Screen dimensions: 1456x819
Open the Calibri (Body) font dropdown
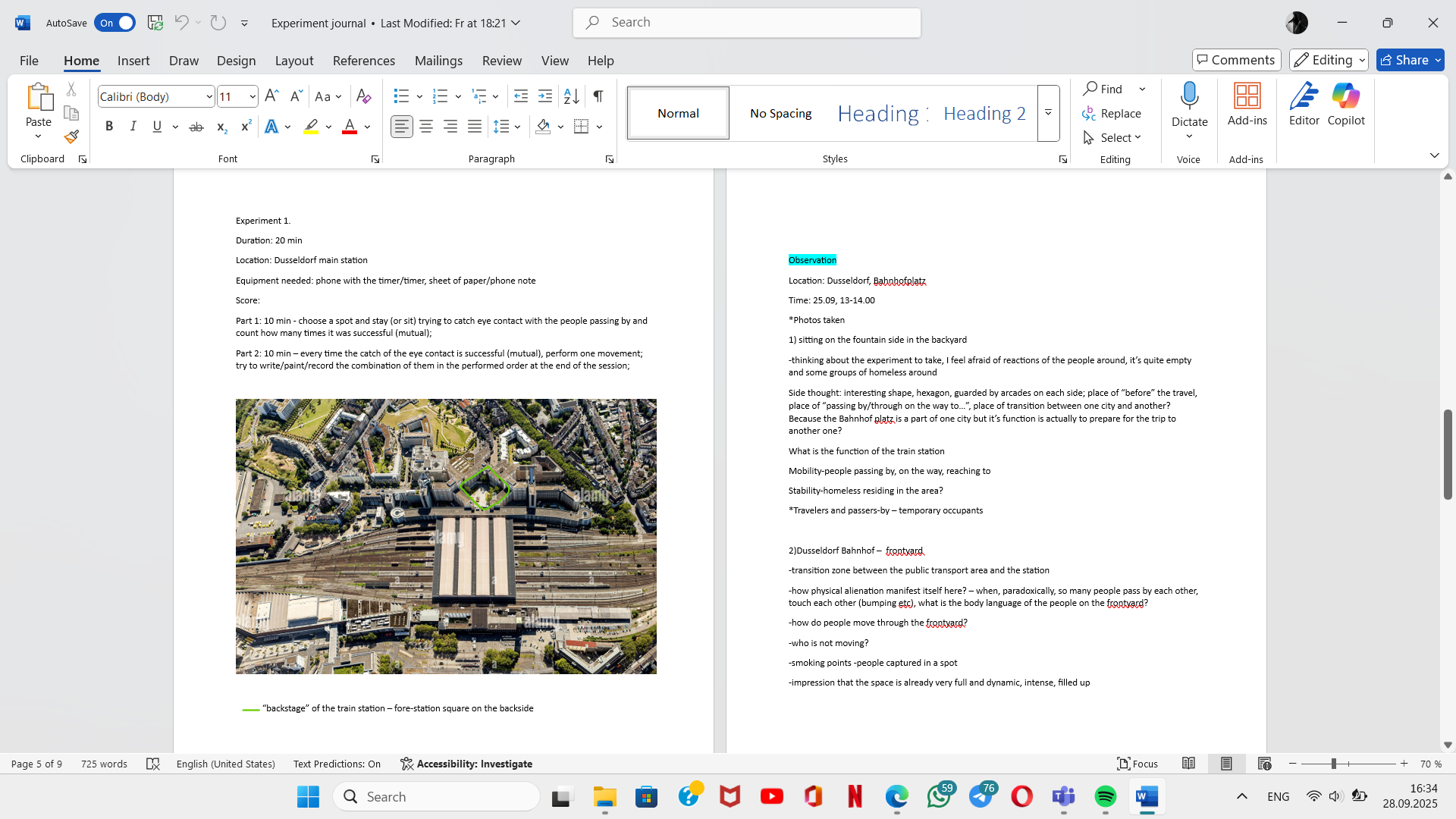tap(209, 96)
